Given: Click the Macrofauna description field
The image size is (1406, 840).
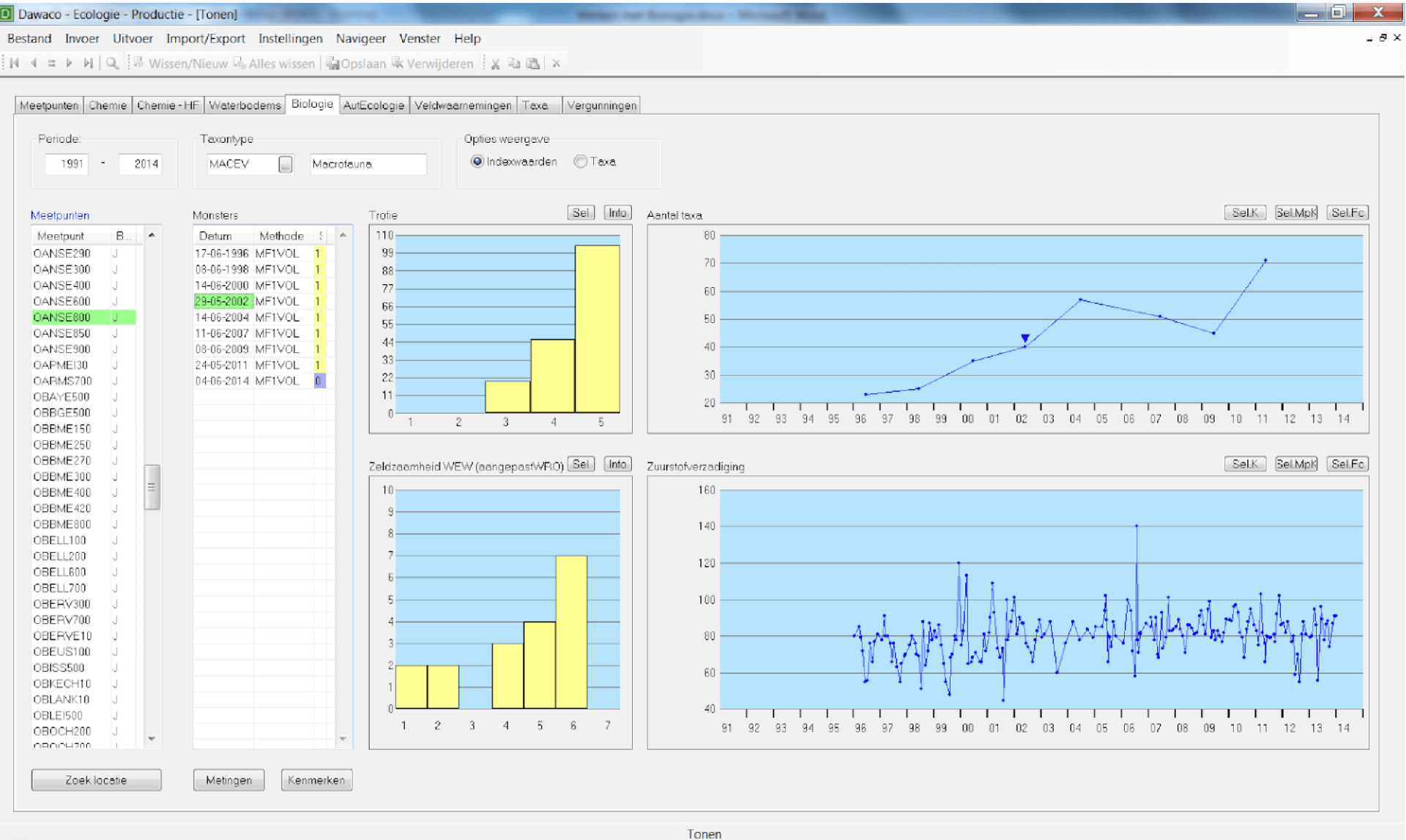Looking at the screenshot, I should 368,164.
